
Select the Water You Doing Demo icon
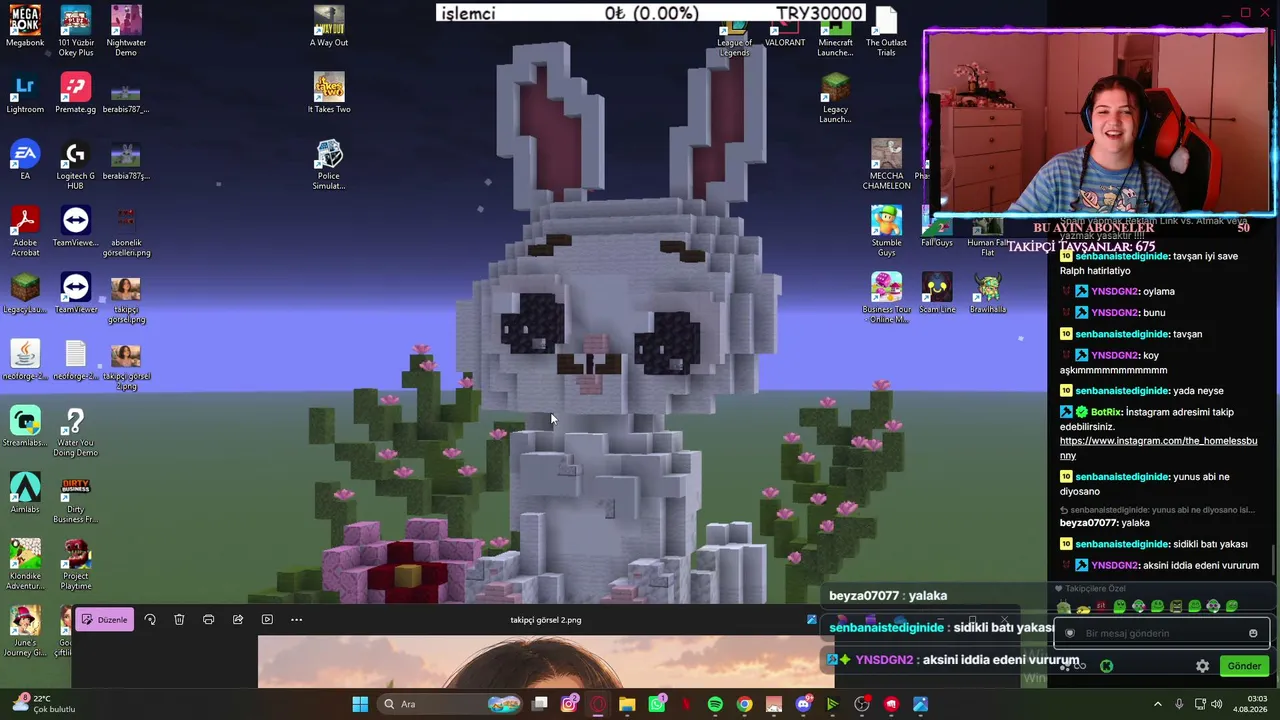click(x=75, y=432)
